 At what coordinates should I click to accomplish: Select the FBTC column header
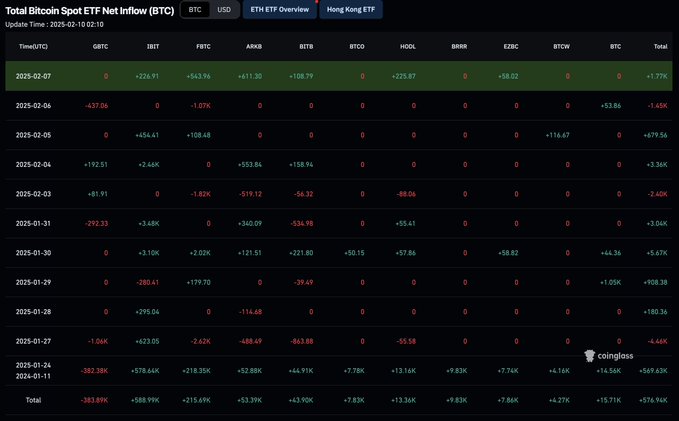tap(203, 47)
